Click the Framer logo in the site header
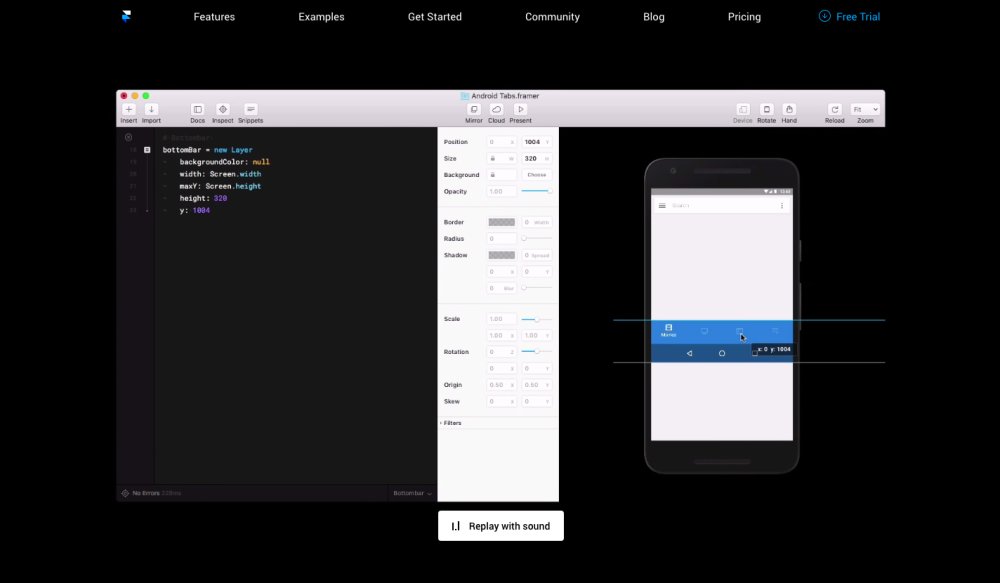Screen dimensions: 1000x583 coord(126,16)
